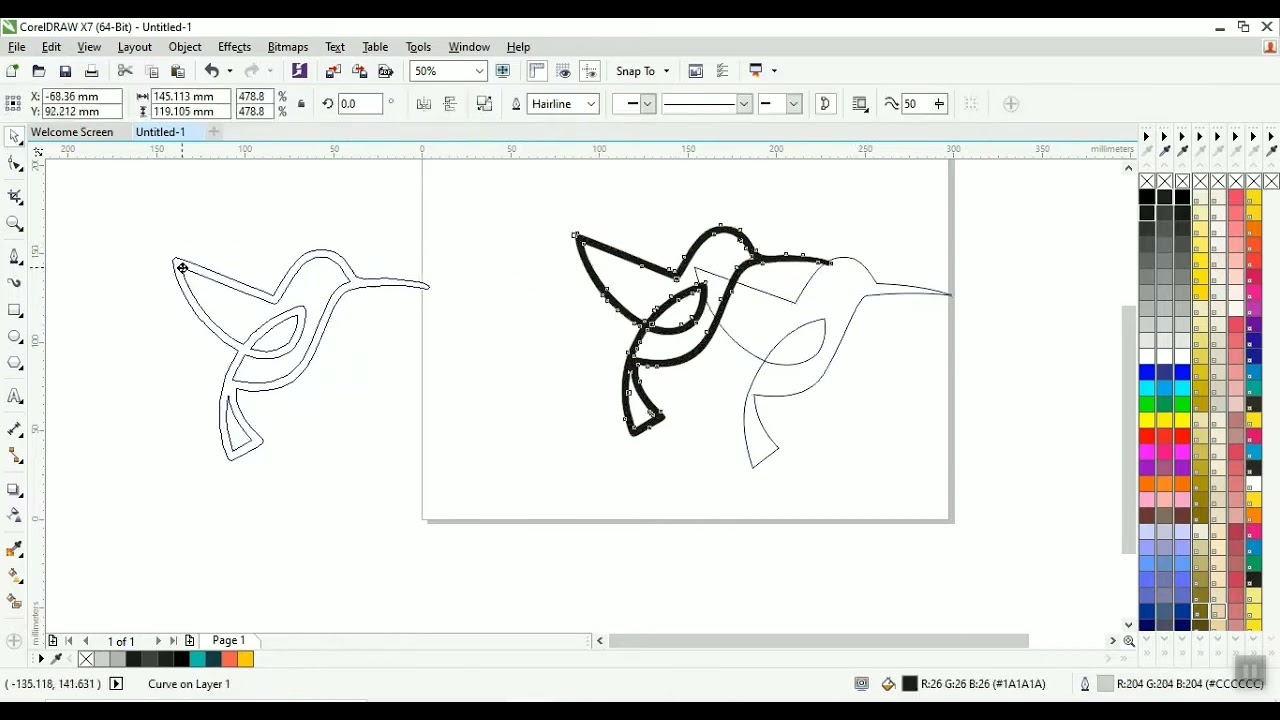Pick the yellow swatch in document palette

(x=246, y=659)
